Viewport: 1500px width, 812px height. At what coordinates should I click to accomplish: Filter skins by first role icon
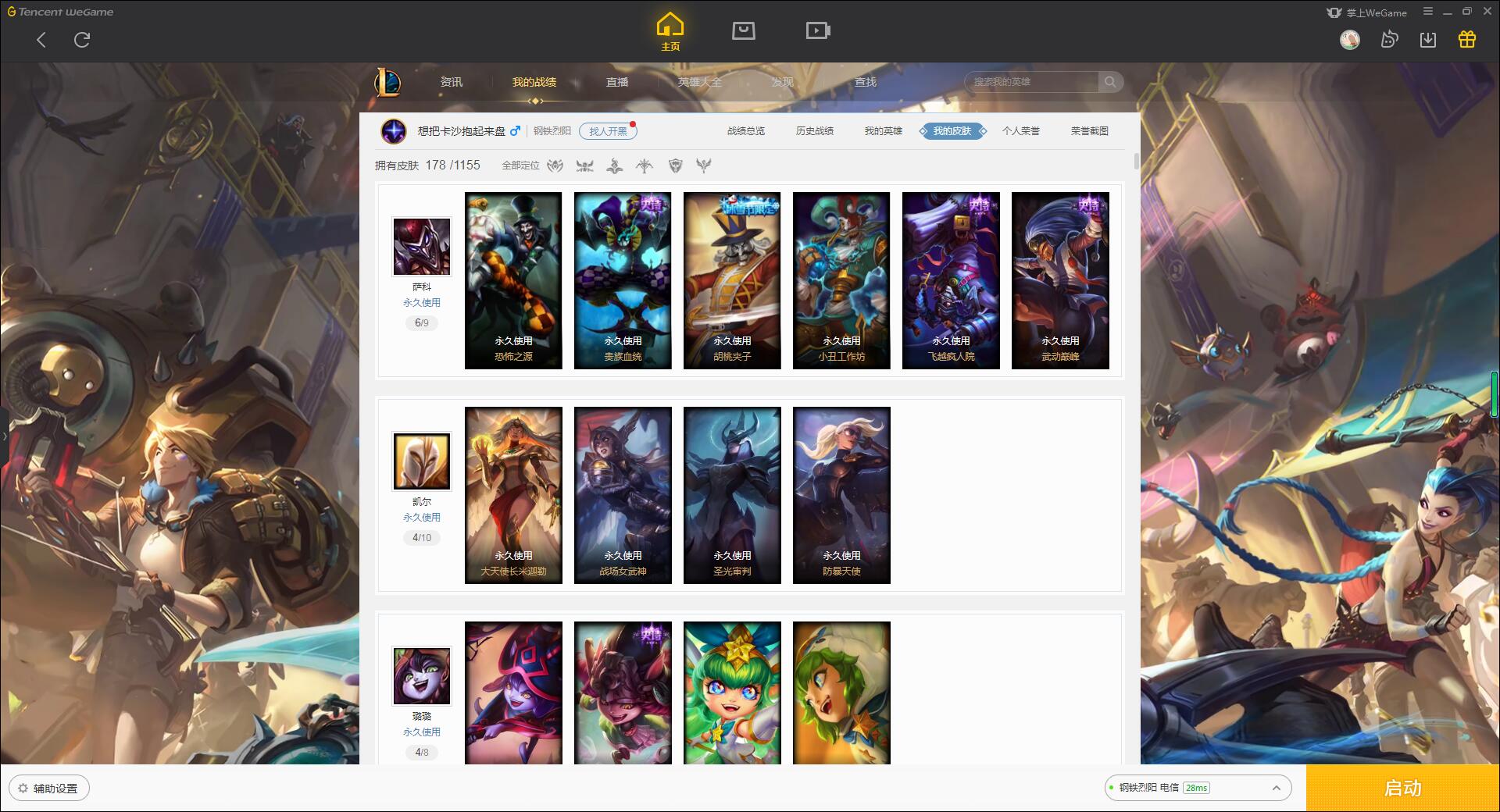pyautogui.click(x=555, y=166)
